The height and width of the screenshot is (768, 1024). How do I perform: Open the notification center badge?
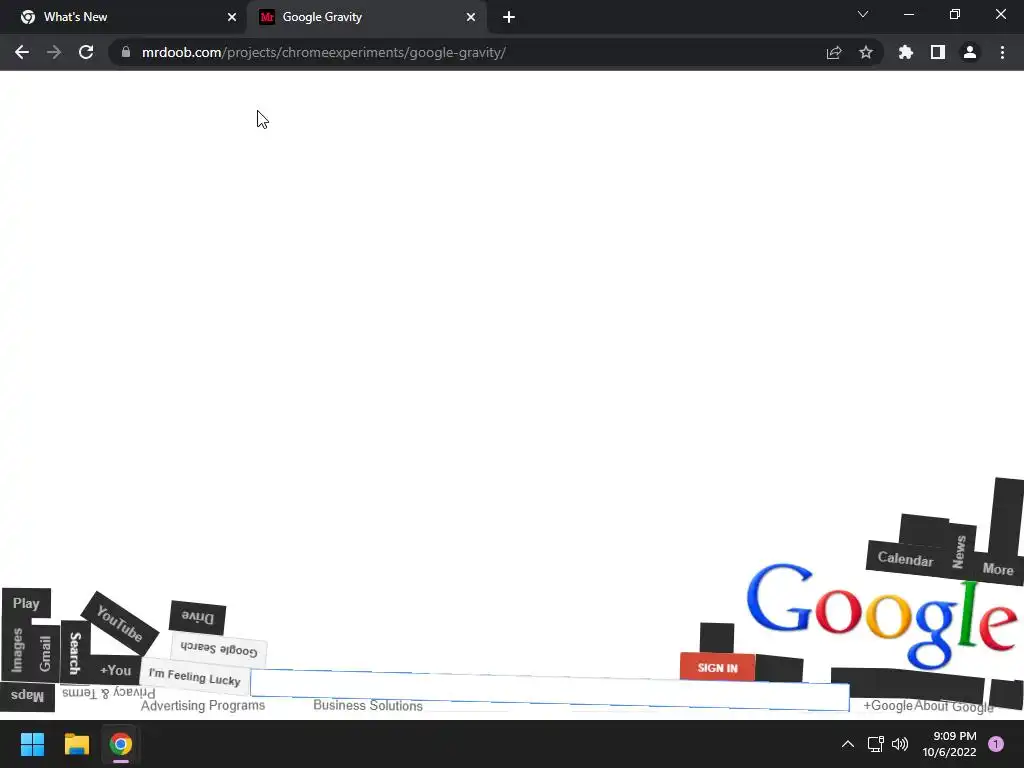(995, 744)
